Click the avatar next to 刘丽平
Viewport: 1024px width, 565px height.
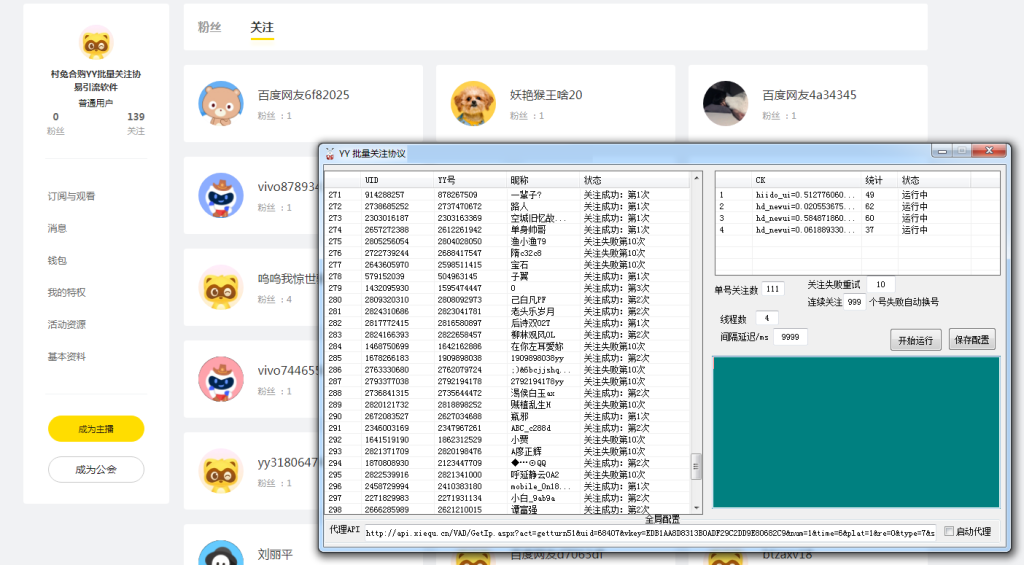click(x=220, y=555)
